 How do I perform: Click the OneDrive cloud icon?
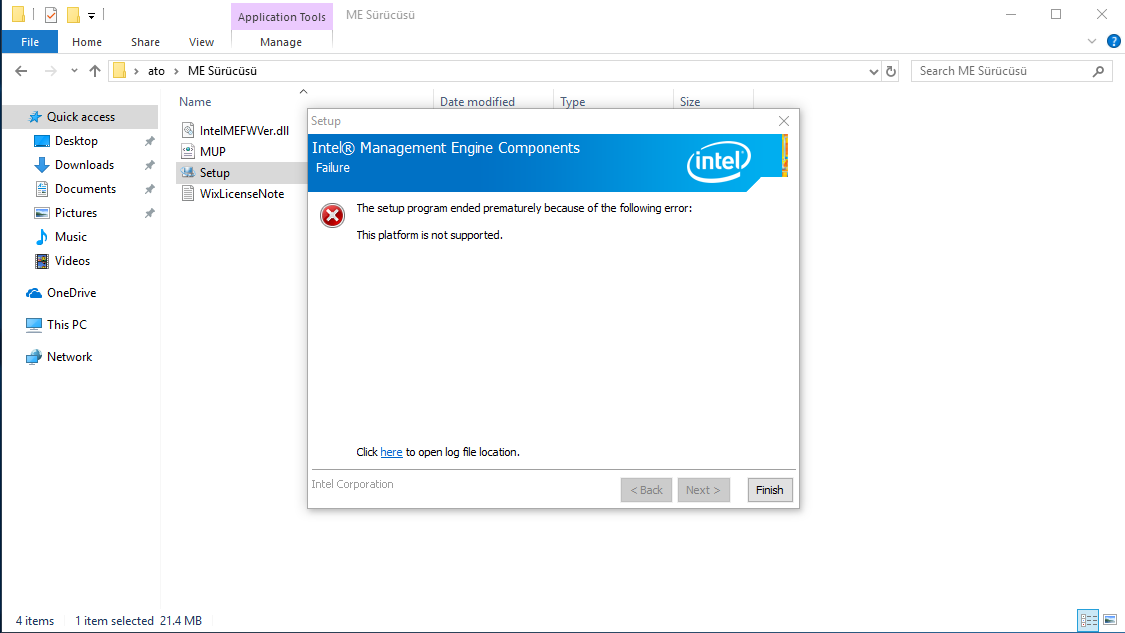tap(34, 293)
